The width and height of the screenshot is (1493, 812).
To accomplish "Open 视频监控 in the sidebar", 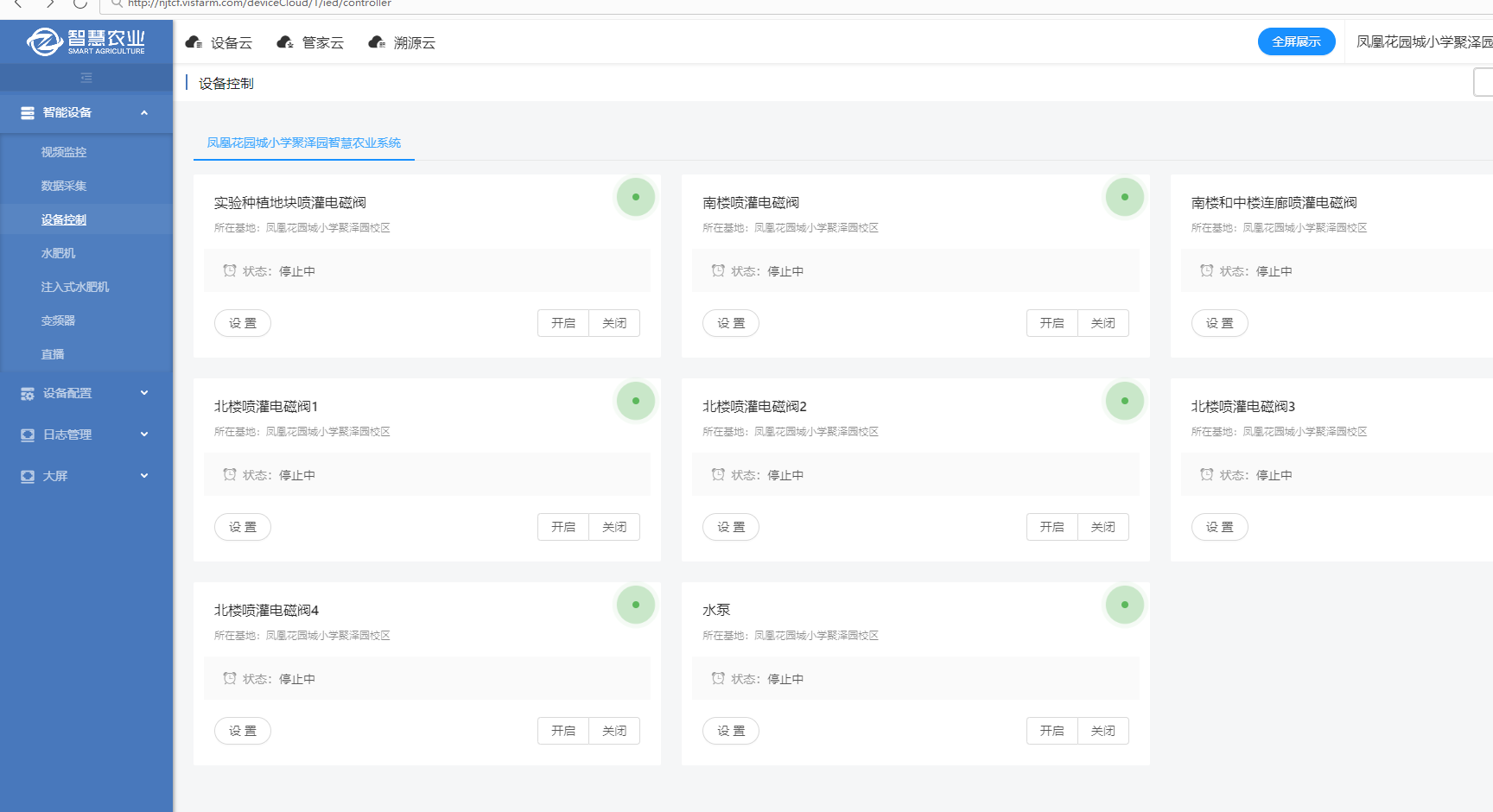I will point(64,152).
